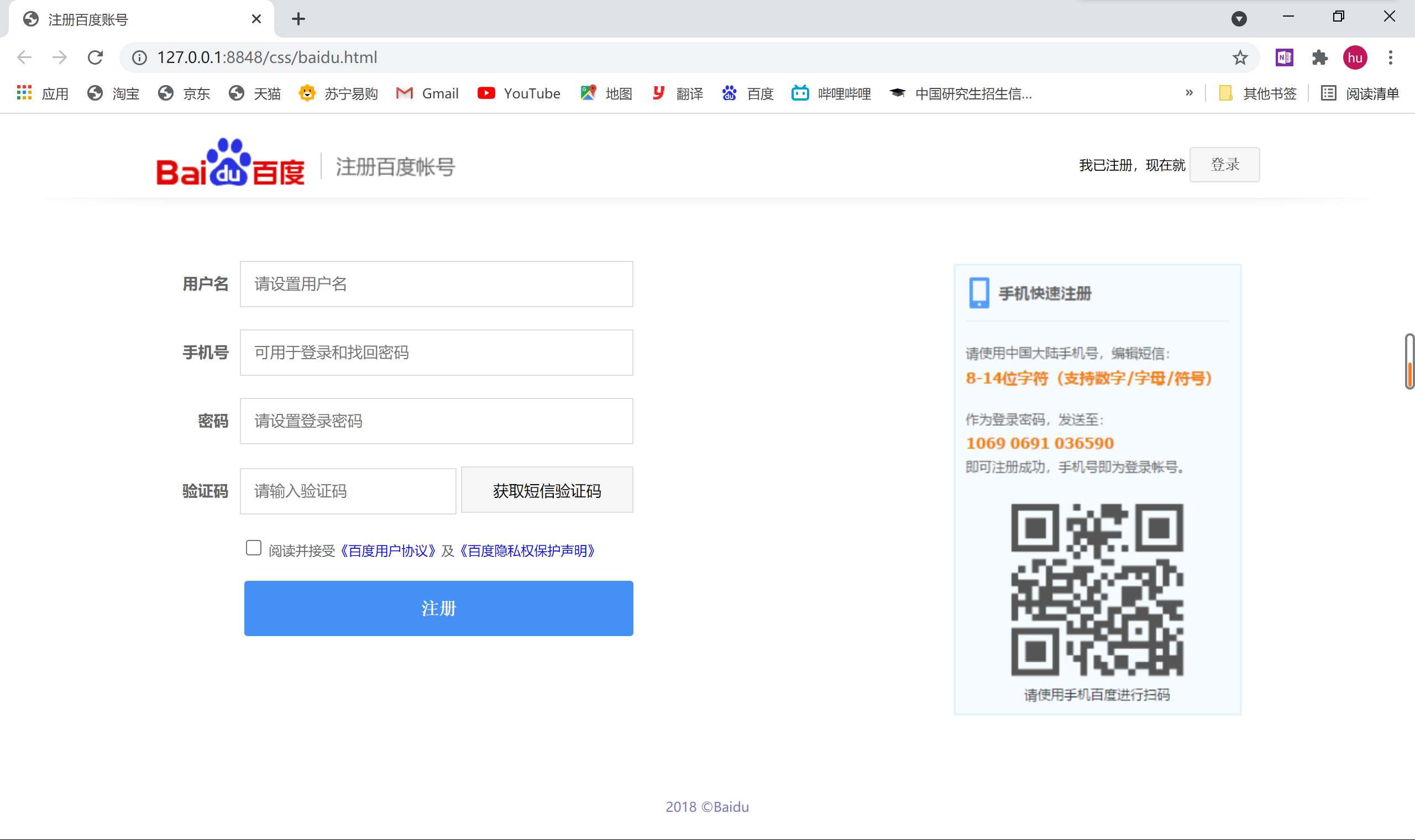Click the 1069 0691 036590 number
The image size is (1415, 840).
pos(1040,443)
